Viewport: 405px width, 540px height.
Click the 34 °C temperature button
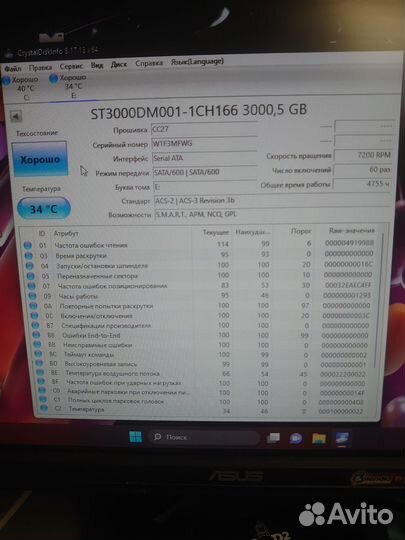[44, 209]
